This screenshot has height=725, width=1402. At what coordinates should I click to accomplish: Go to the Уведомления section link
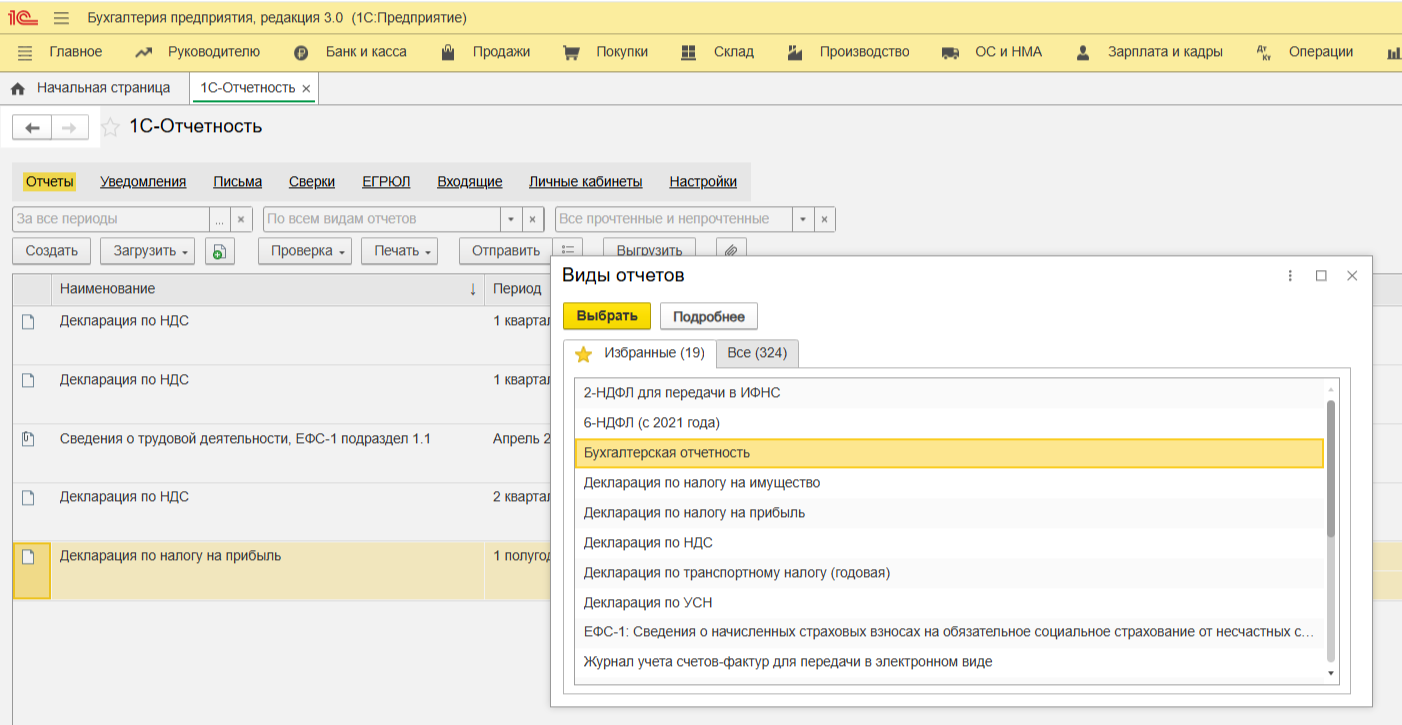(143, 182)
